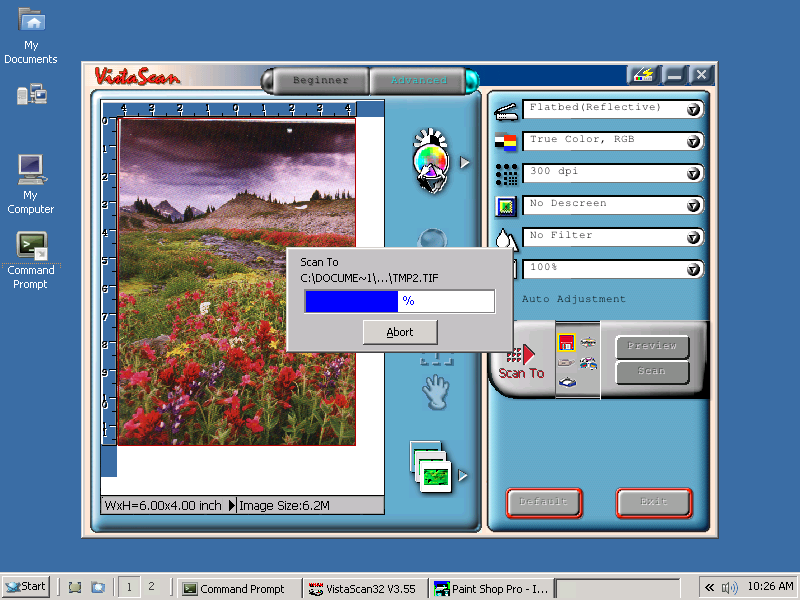Open the 300 dpi resolution dropdown
Screen dimensions: 800x600
click(x=694, y=174)
